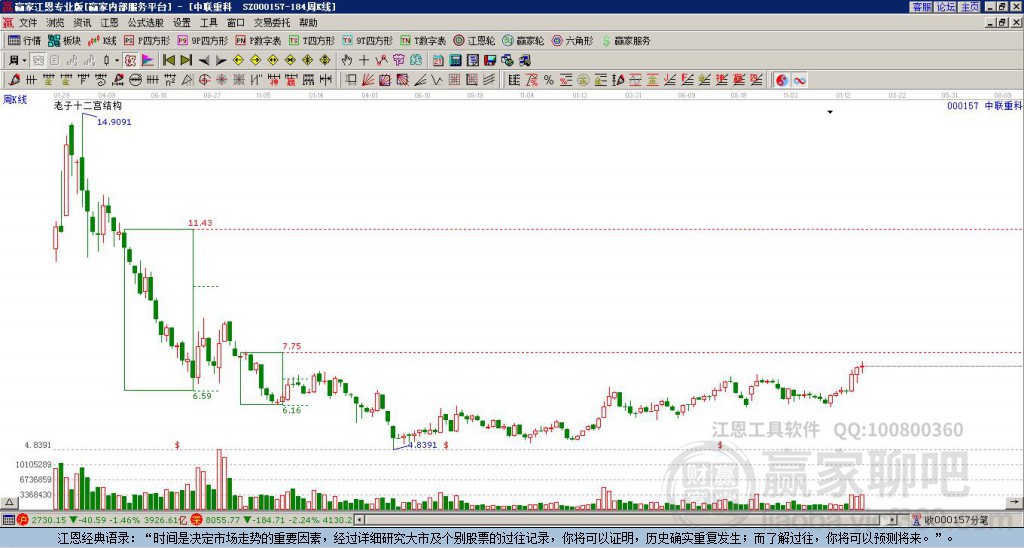
Task: Expand the 月 period dropdown arrow
Action: point(25,61)
